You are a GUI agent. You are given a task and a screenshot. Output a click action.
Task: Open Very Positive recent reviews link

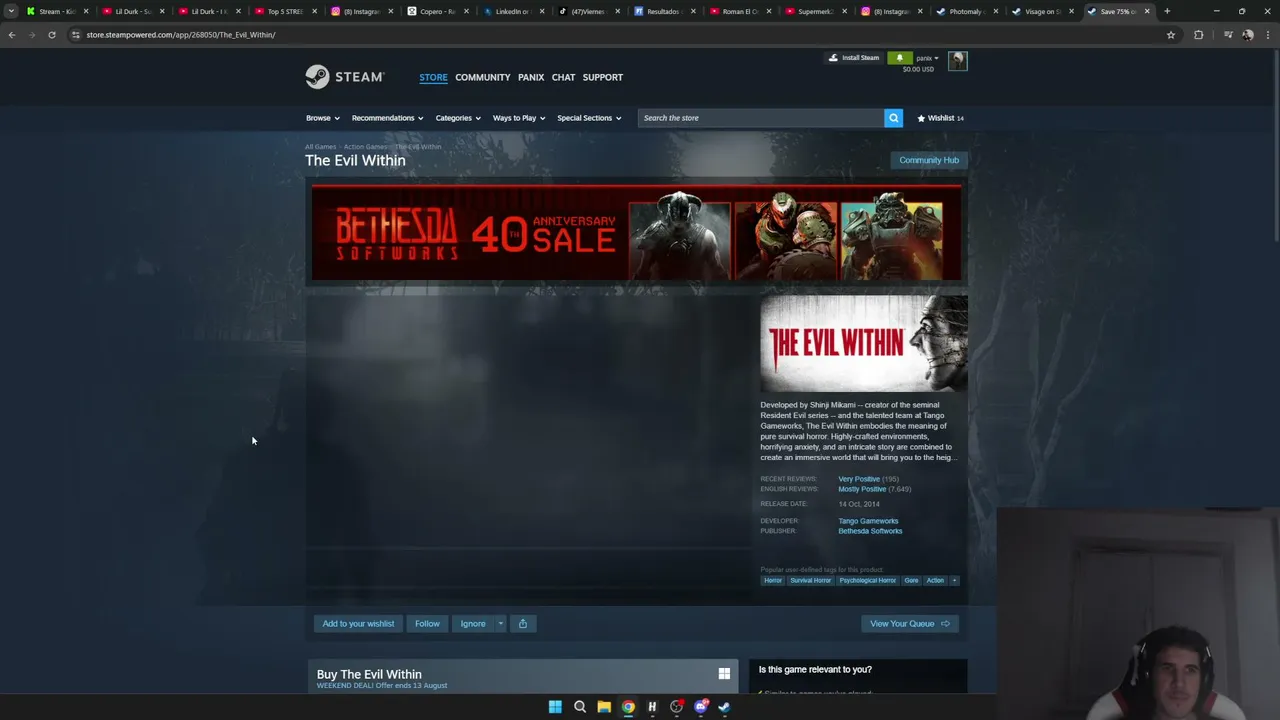pyautogui.click(x=859, y=479)
